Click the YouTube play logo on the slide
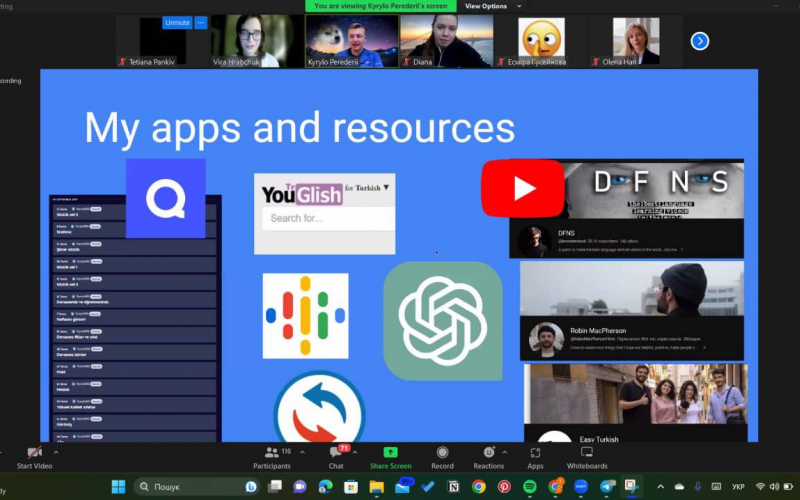The image size is (800, 500). coord(522,188)
